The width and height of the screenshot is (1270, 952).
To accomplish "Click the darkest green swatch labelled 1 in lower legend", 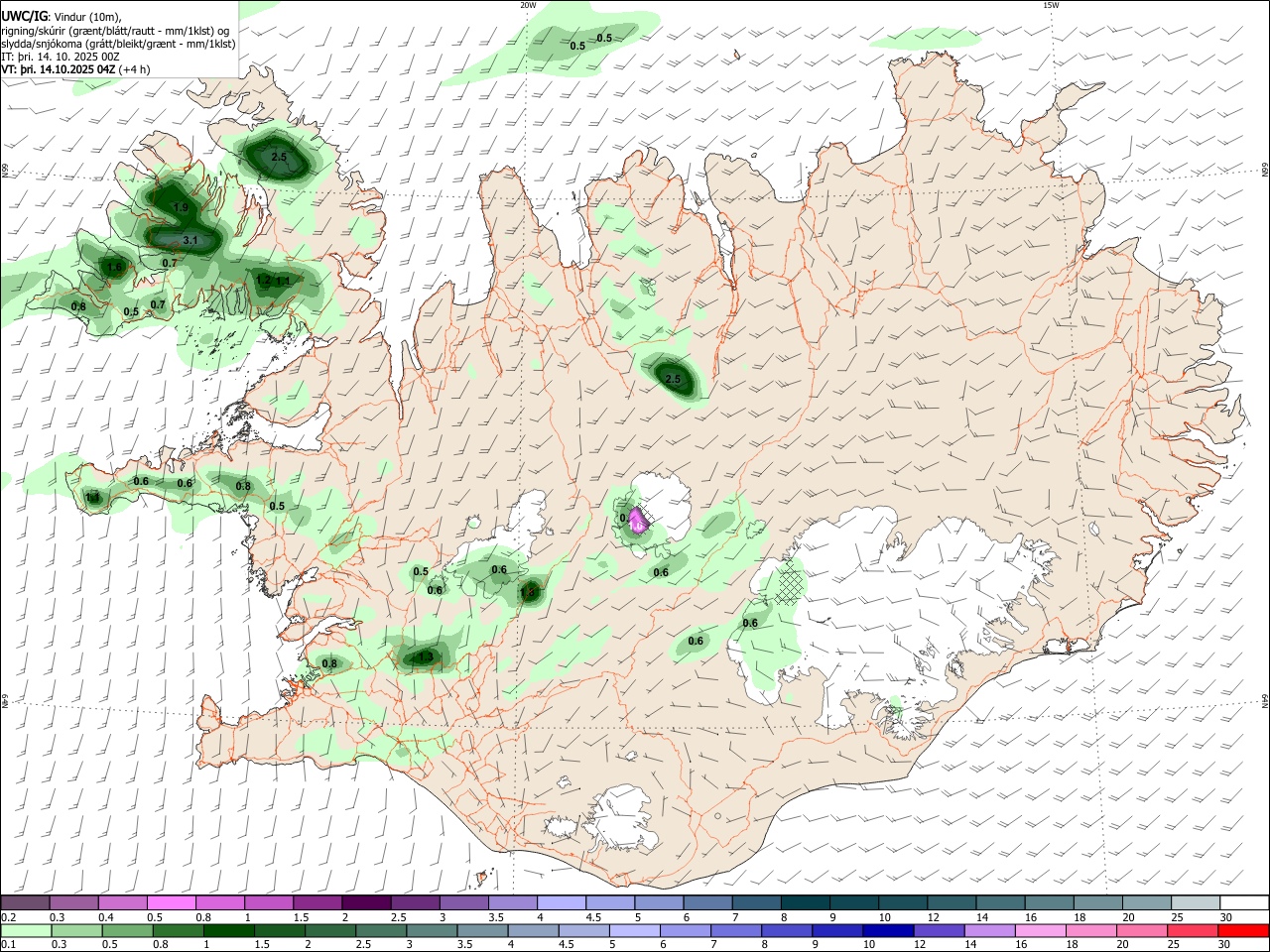I will (x=227, y=930).
